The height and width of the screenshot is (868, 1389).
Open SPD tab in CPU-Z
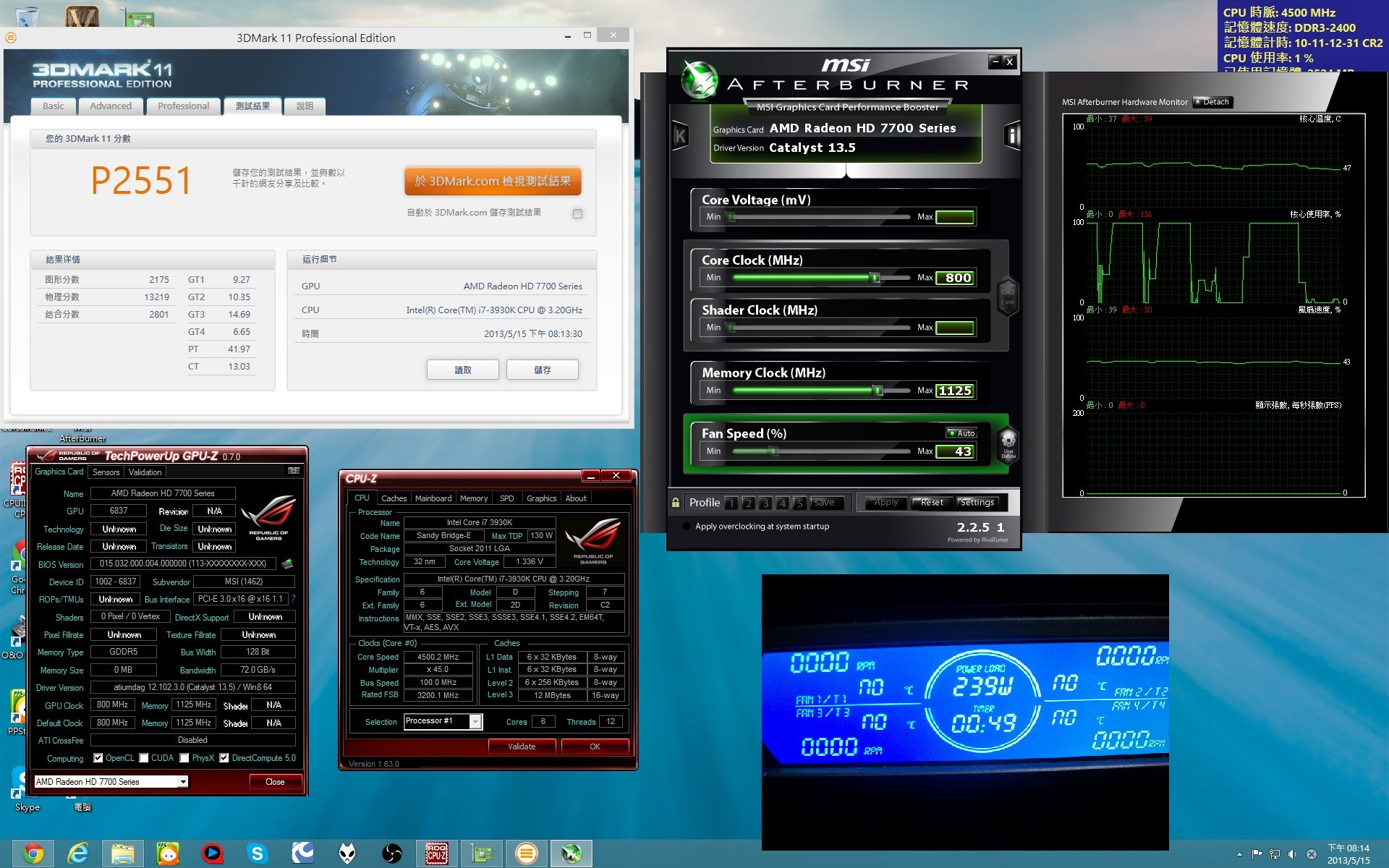click(x=507, y=498)
